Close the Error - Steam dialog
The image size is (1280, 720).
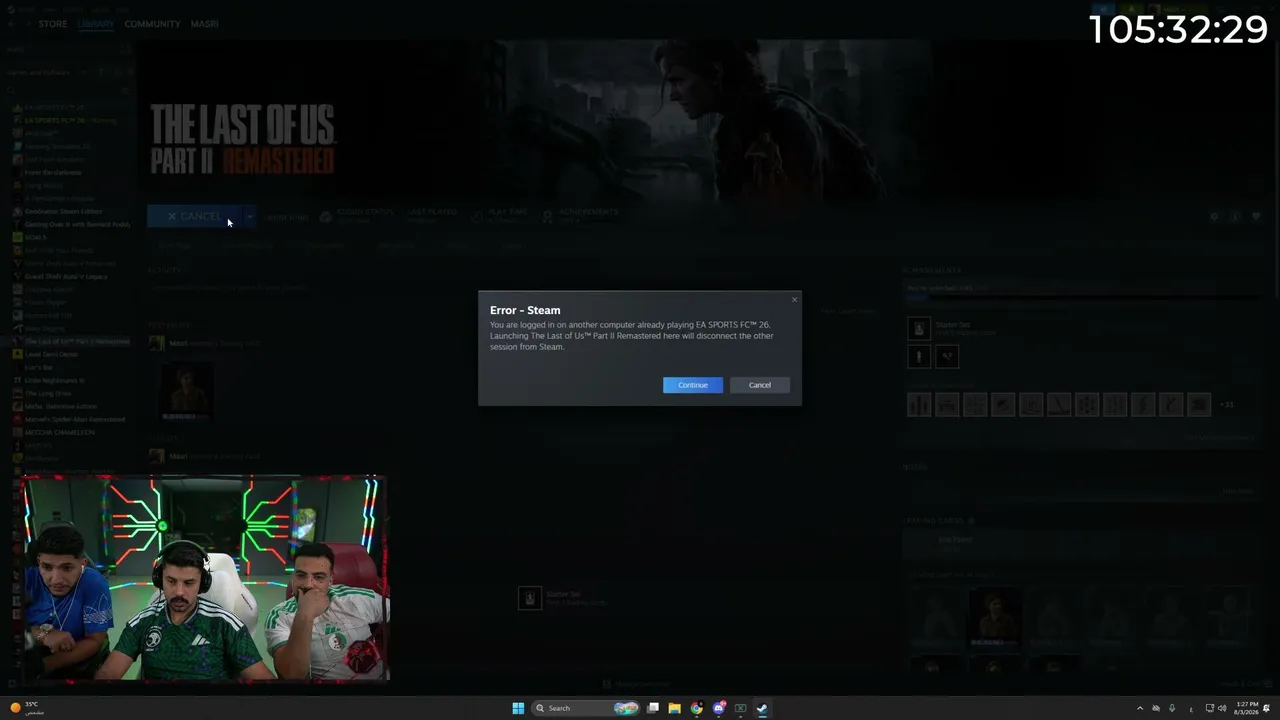tap(795, 299)
